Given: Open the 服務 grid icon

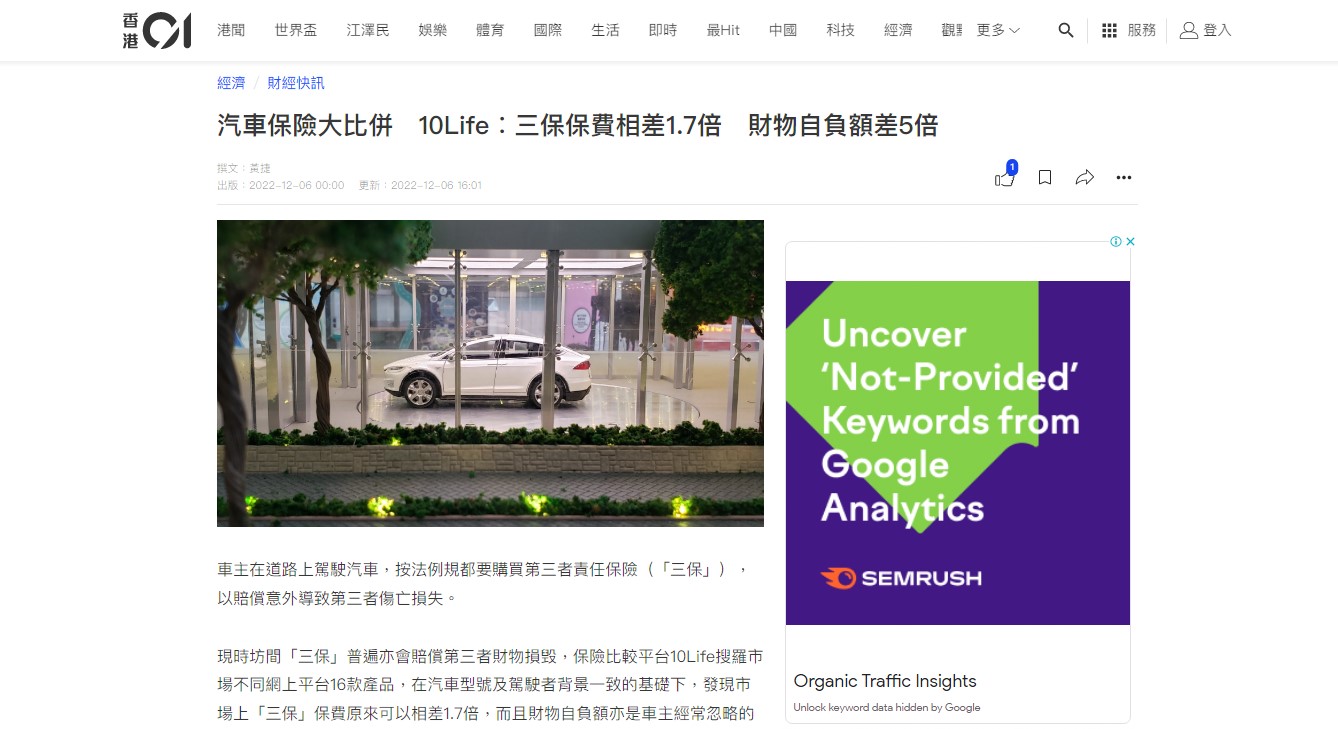Looking at the screenshot, I should (1109, 31).
